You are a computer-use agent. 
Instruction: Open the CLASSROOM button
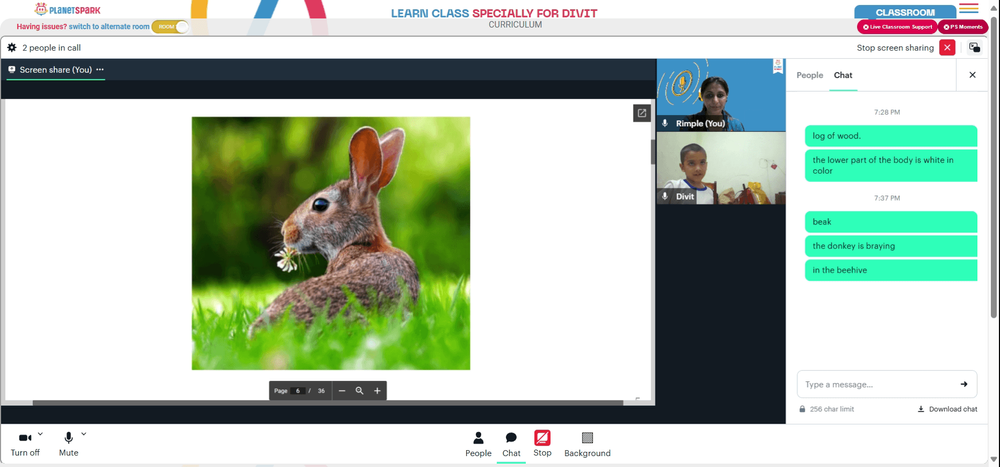[905, 12]
